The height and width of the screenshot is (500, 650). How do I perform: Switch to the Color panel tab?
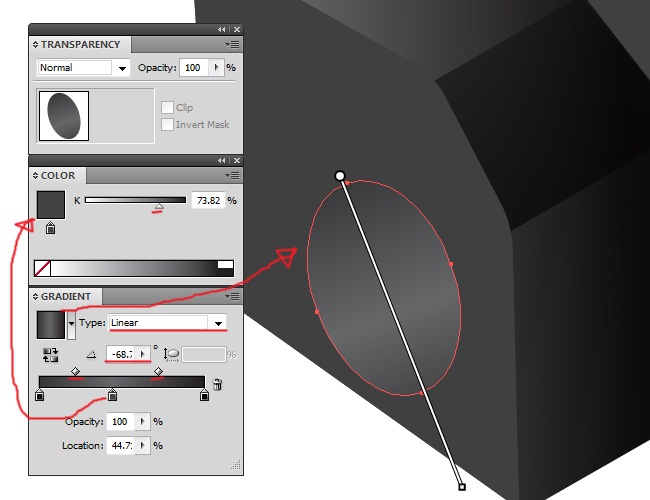(58, 176)
